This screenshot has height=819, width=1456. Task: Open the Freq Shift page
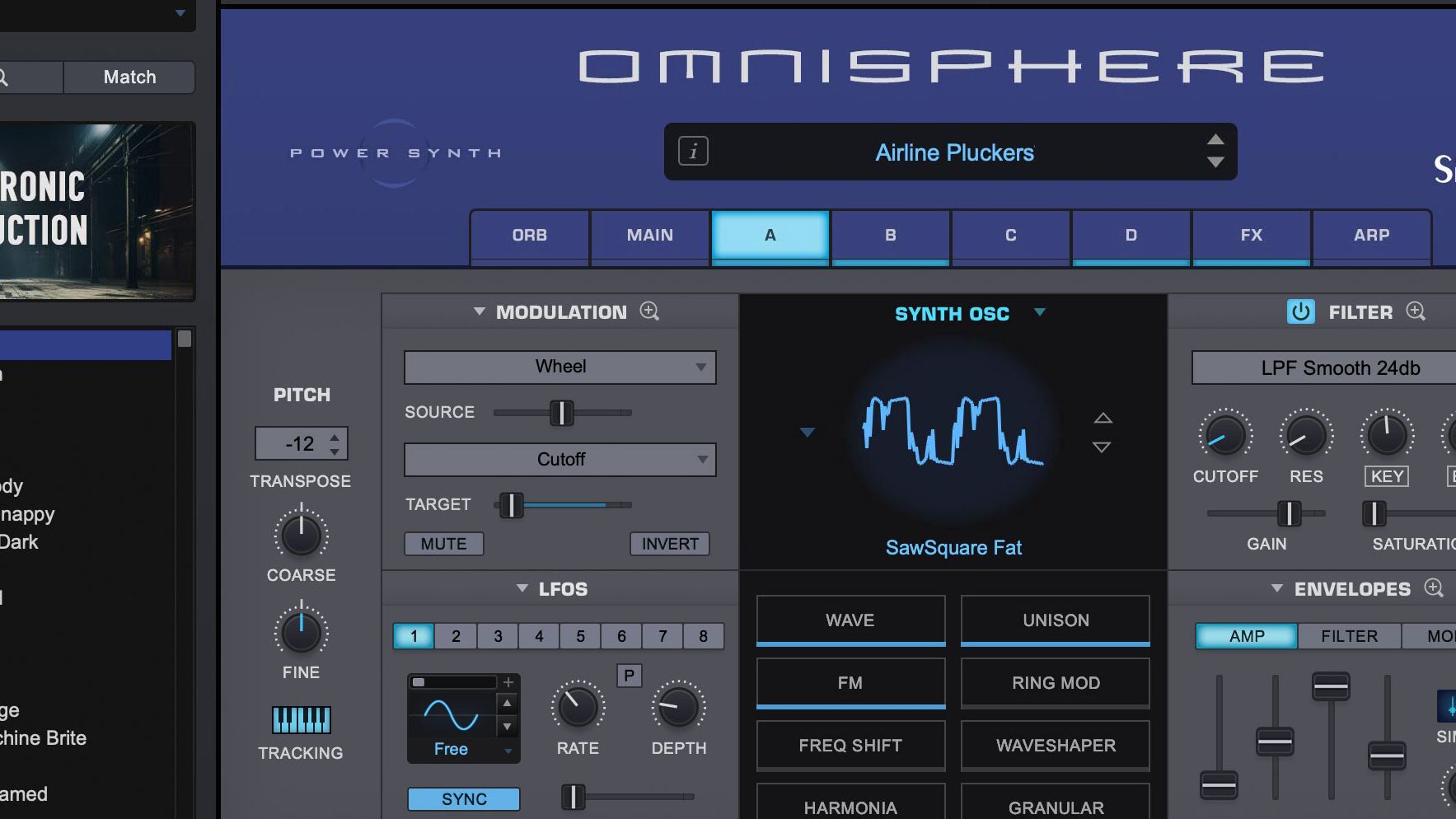point(850,746)
